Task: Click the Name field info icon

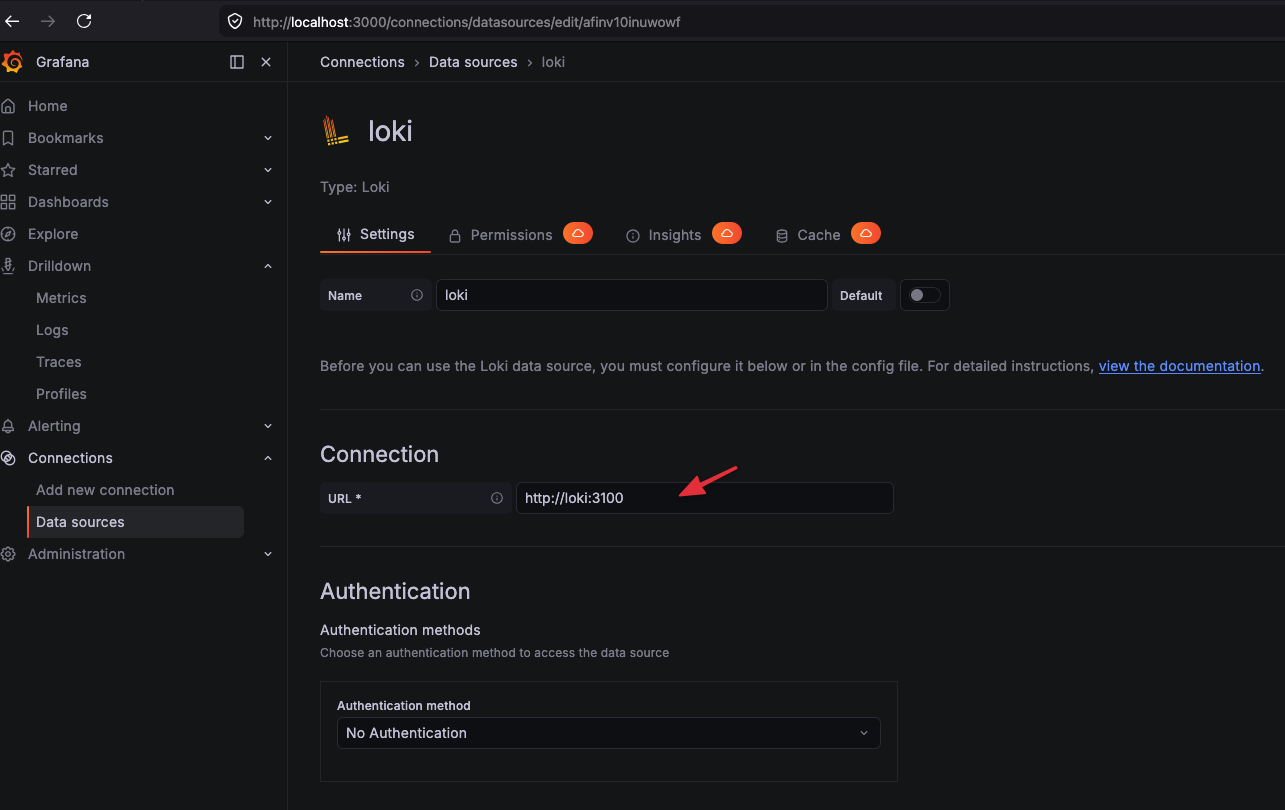Action: [417, 295]
